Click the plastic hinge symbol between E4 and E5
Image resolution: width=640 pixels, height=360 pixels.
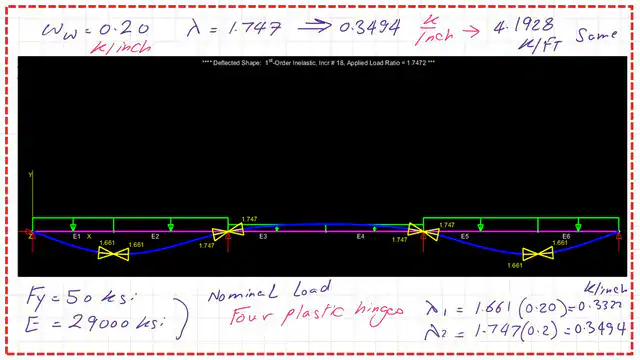(x=423, y=232)
